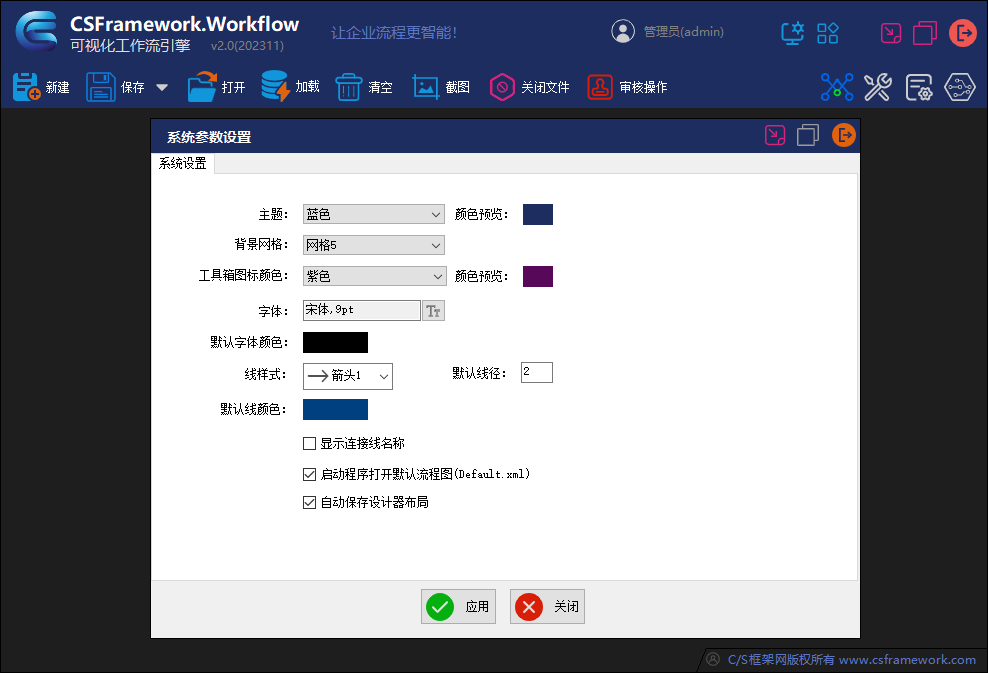Click the 让企业流程更智能! slogan text
988x673 pixels.
[x=394, y=32]
